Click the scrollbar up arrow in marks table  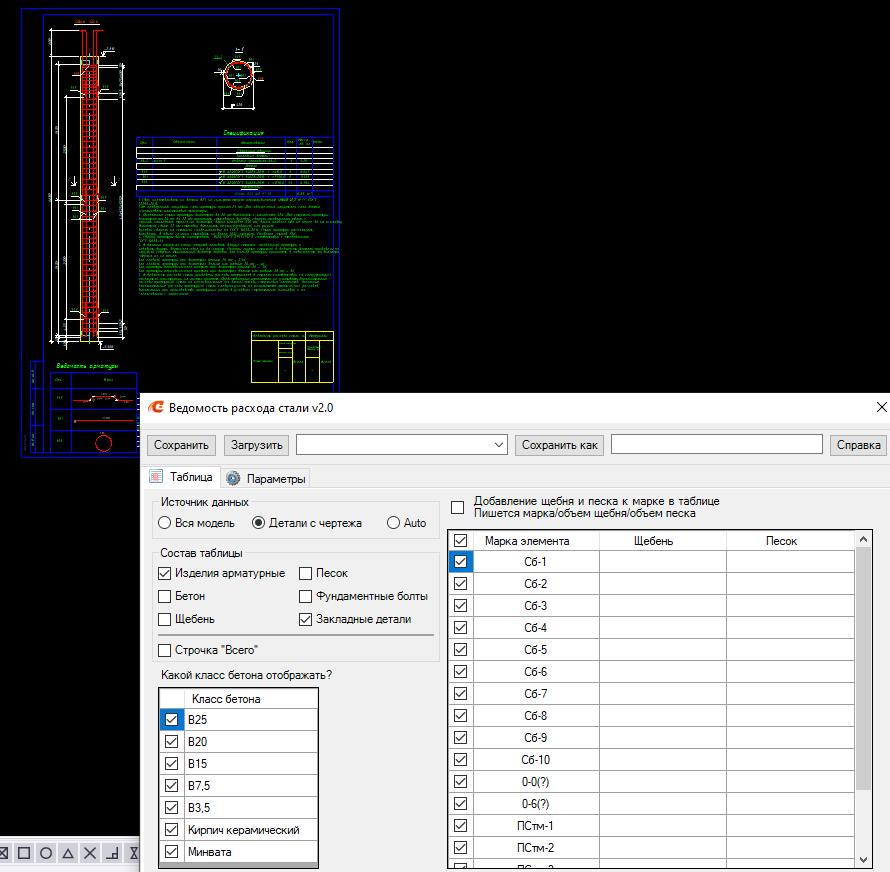(864, 540)
